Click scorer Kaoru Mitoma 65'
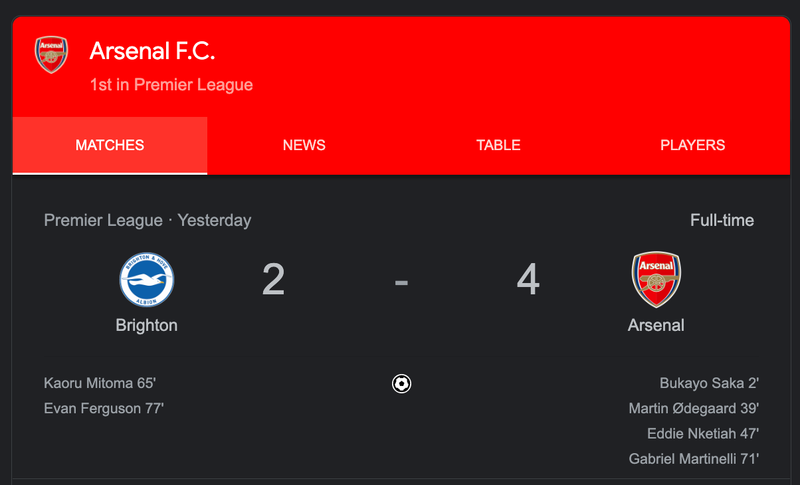This screenshot has width=800, height=485. coord(100,383)
